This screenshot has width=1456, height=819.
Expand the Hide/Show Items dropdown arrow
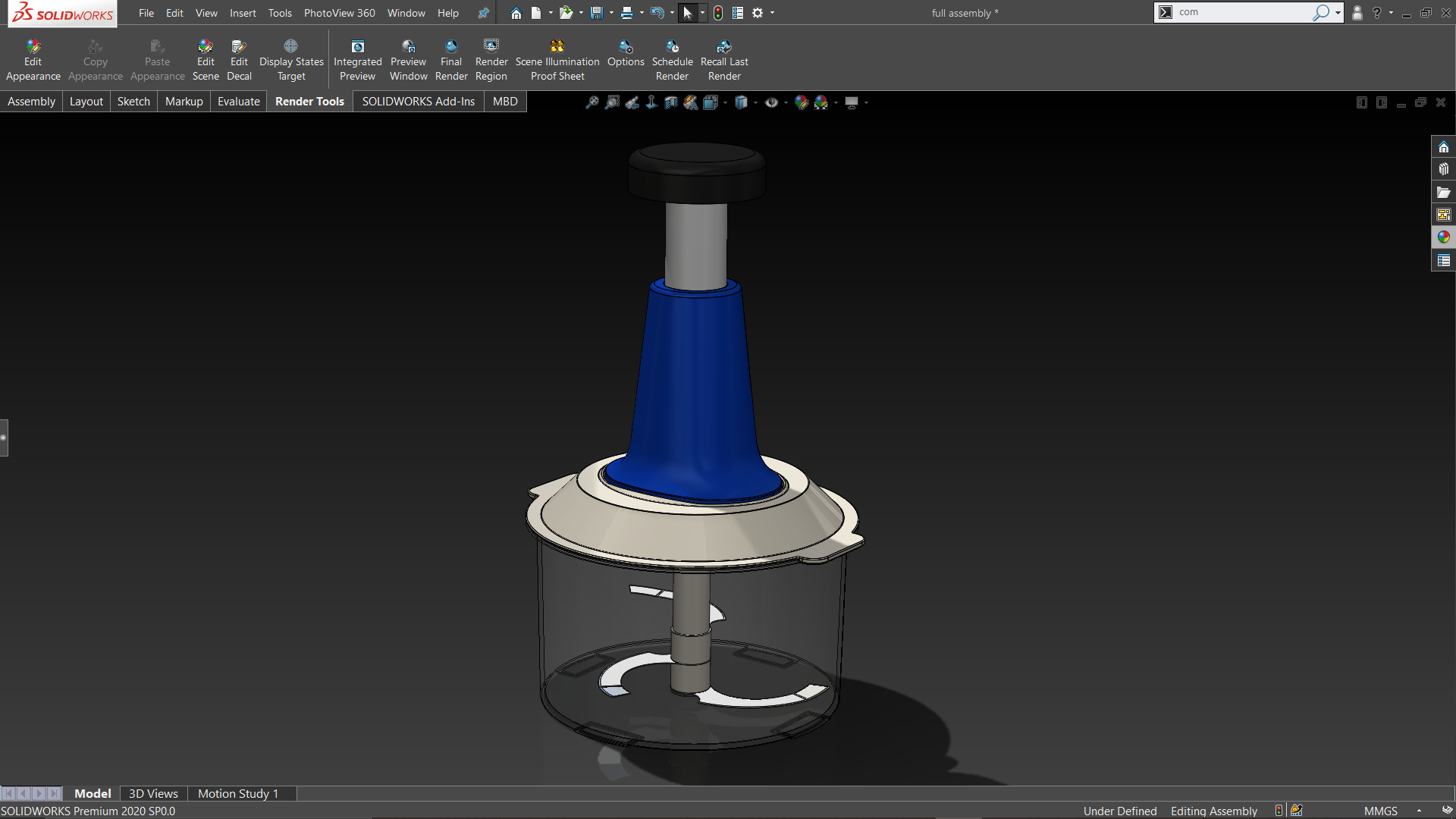786,102
